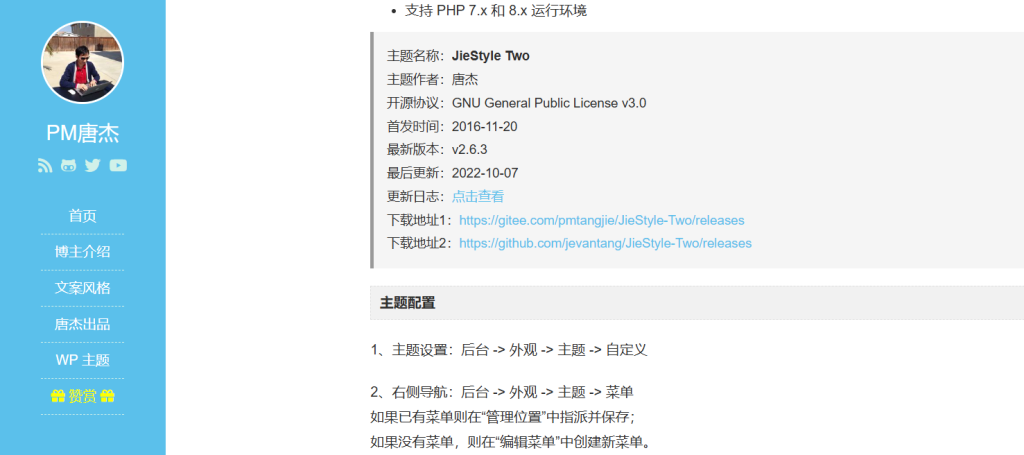Click the 主题配置 section heading
The width and height of the screenshot is (1024, 455).
[407, 303]
